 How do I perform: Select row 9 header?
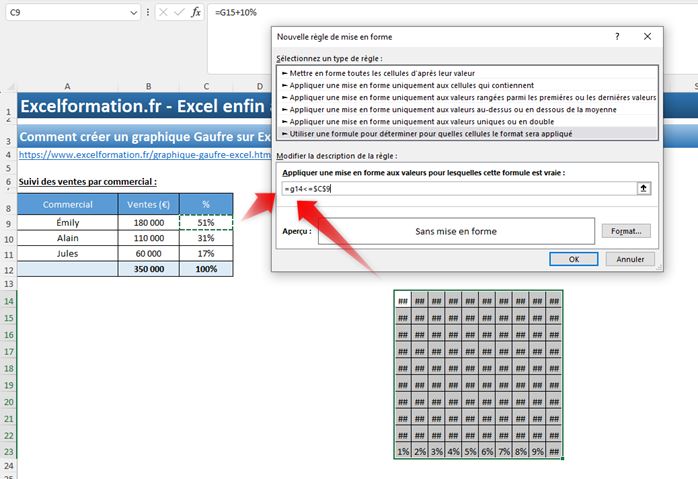pyautogui.click(x=8, y=223)
